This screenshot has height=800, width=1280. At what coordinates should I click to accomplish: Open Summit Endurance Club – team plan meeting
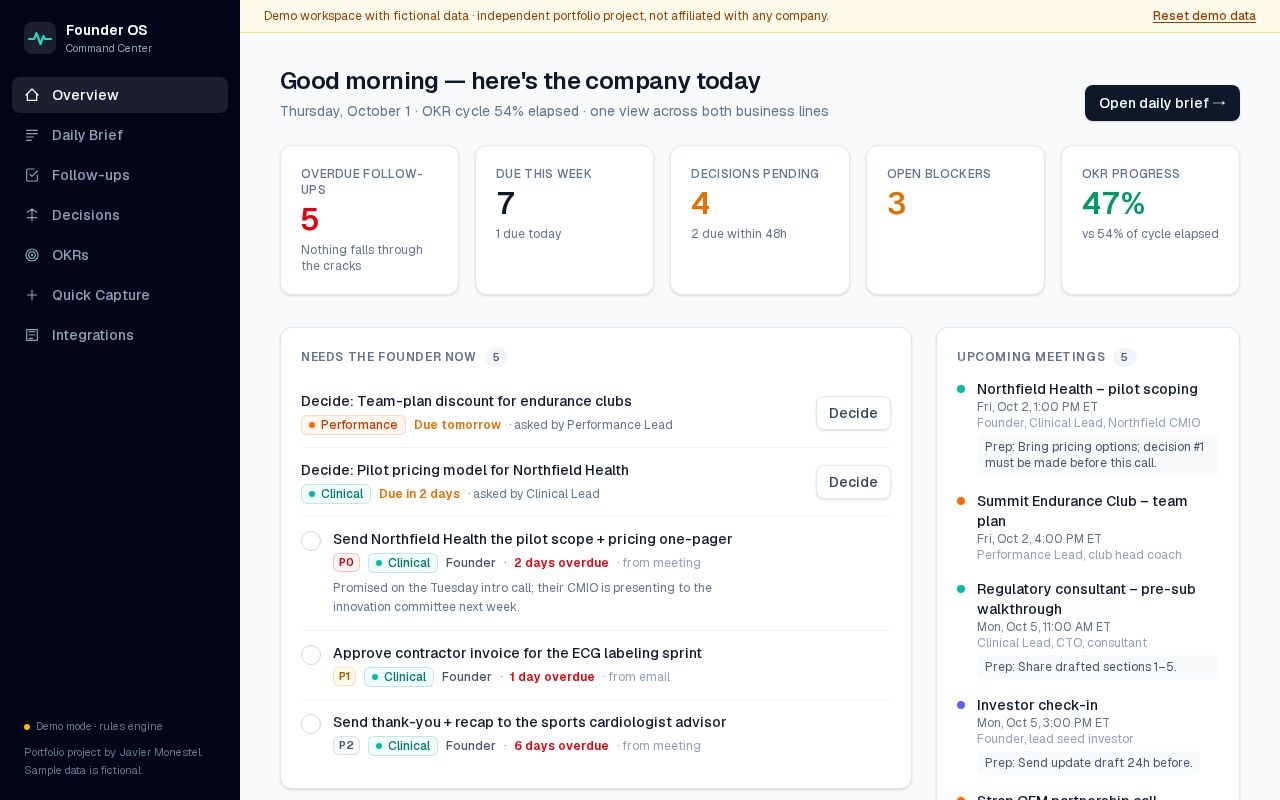point(1082,511)
